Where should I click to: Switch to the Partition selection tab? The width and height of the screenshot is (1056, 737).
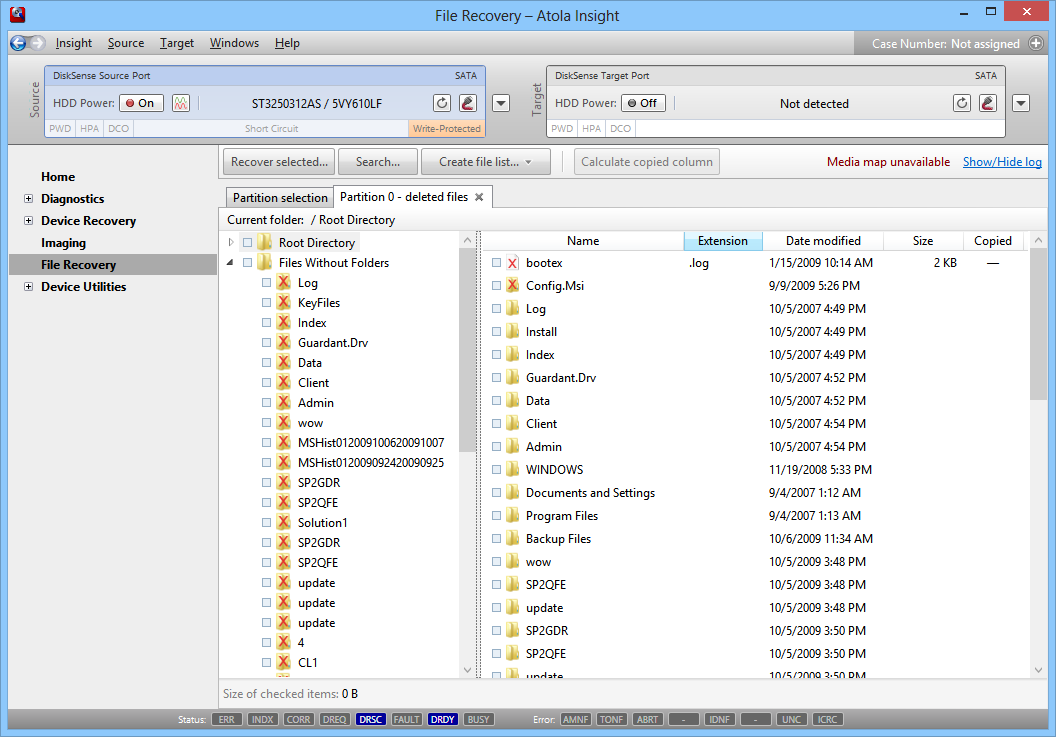279,197
